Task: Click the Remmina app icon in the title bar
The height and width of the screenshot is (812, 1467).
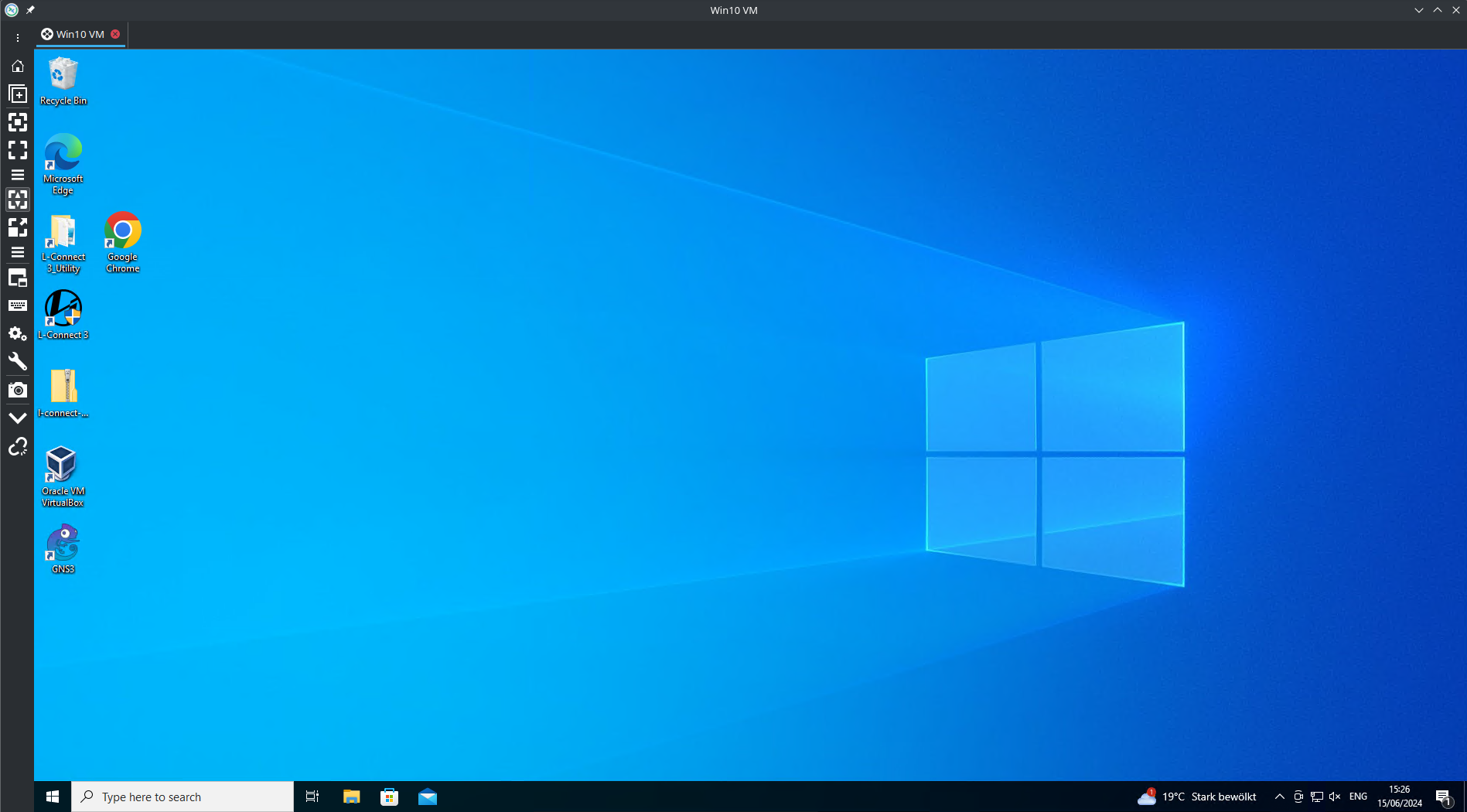Action: pyautogui.click(x=11, y=10)
